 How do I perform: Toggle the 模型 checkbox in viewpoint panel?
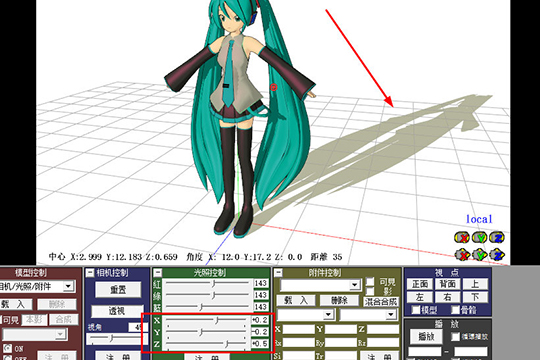pyautogui.click(x=416, y=310)
